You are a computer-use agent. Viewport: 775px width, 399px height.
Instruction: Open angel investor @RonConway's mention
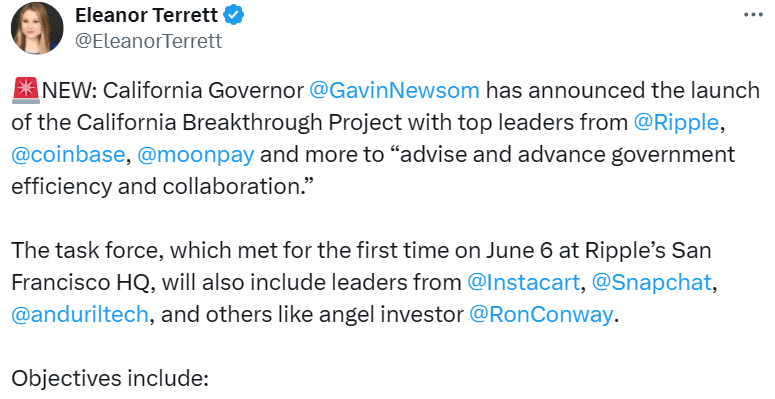coord(541,314)
